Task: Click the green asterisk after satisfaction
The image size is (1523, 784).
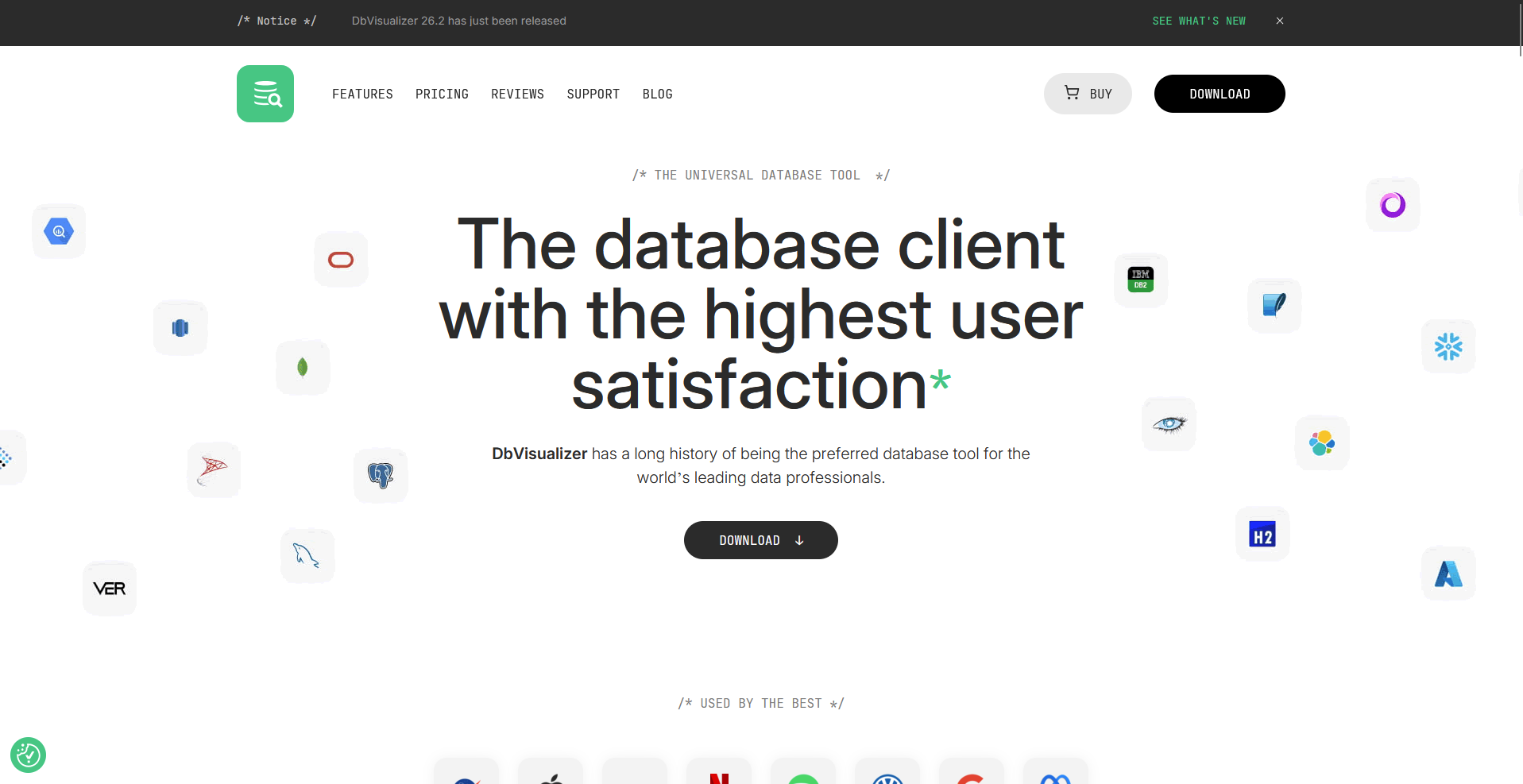Action: tap(941, 379)
